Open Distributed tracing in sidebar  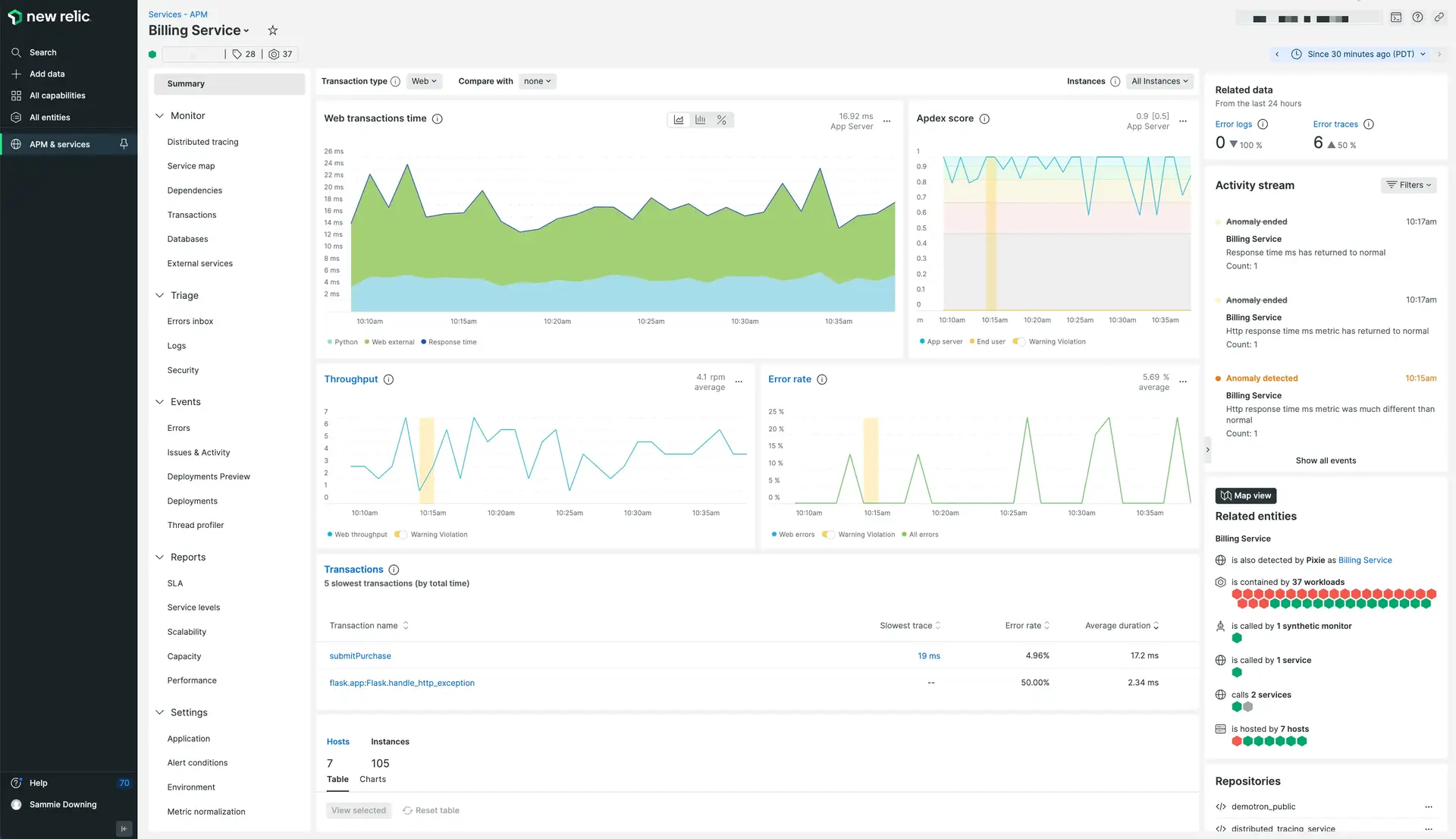click(x=202, y=142)
